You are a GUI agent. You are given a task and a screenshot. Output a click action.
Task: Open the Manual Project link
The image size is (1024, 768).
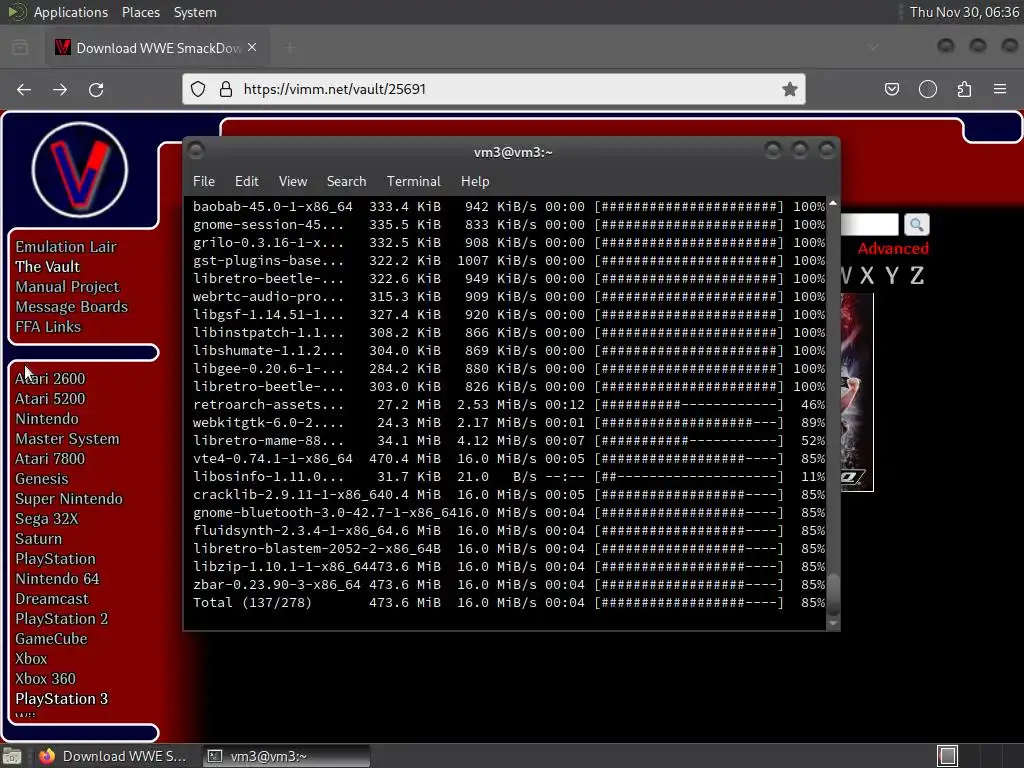click(67, 287)
